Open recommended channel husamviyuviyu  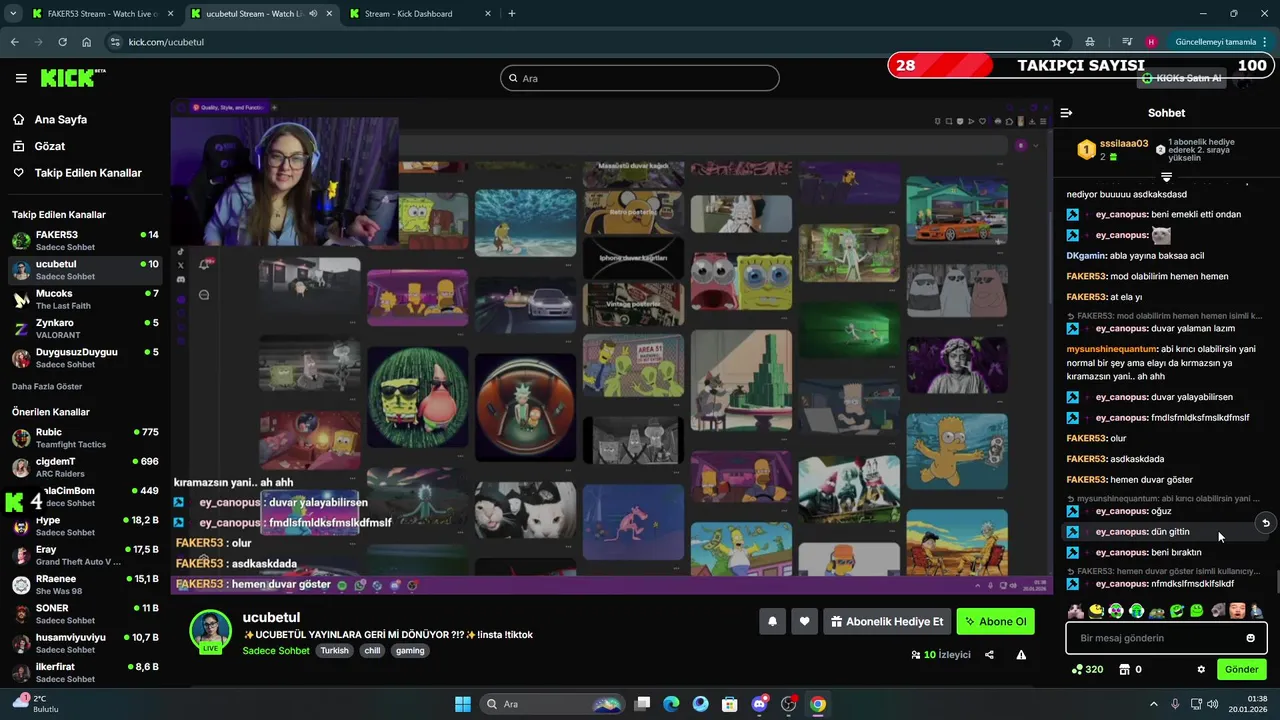pyautogui.click(x=85, y=643)
